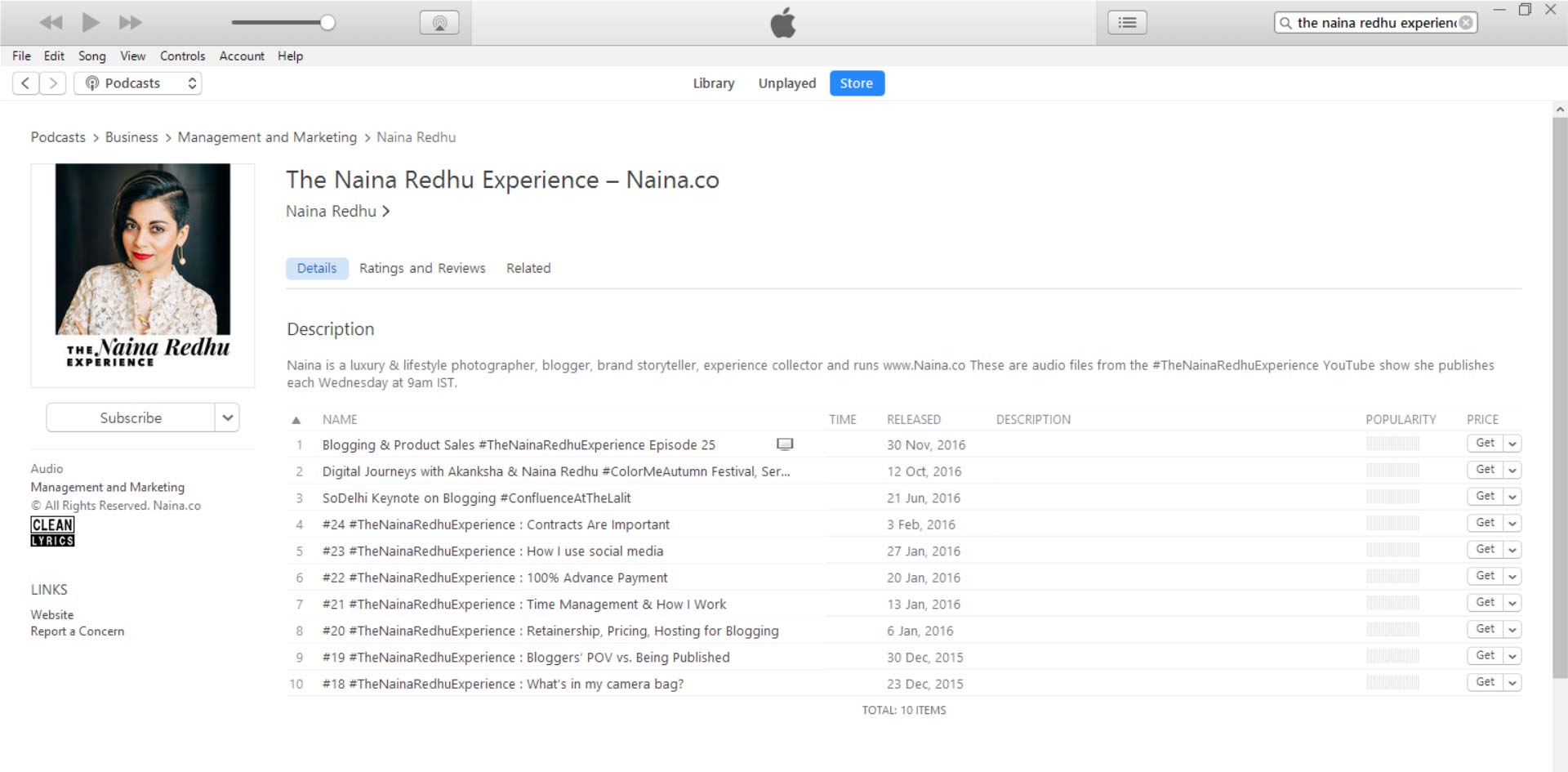Clear the search field with the X icon
1568x772 pixels.
click(1467, 23)
